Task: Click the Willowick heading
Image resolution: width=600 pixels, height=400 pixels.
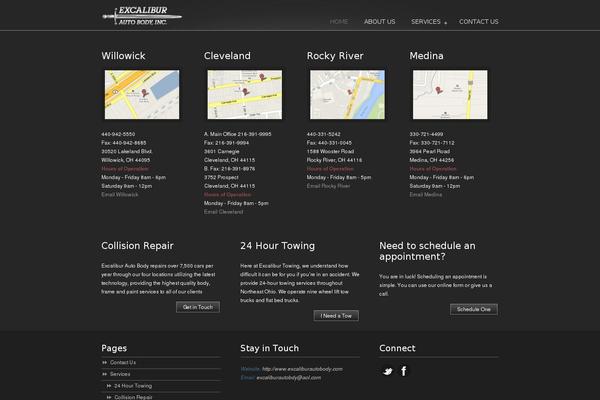Action: 123,56
